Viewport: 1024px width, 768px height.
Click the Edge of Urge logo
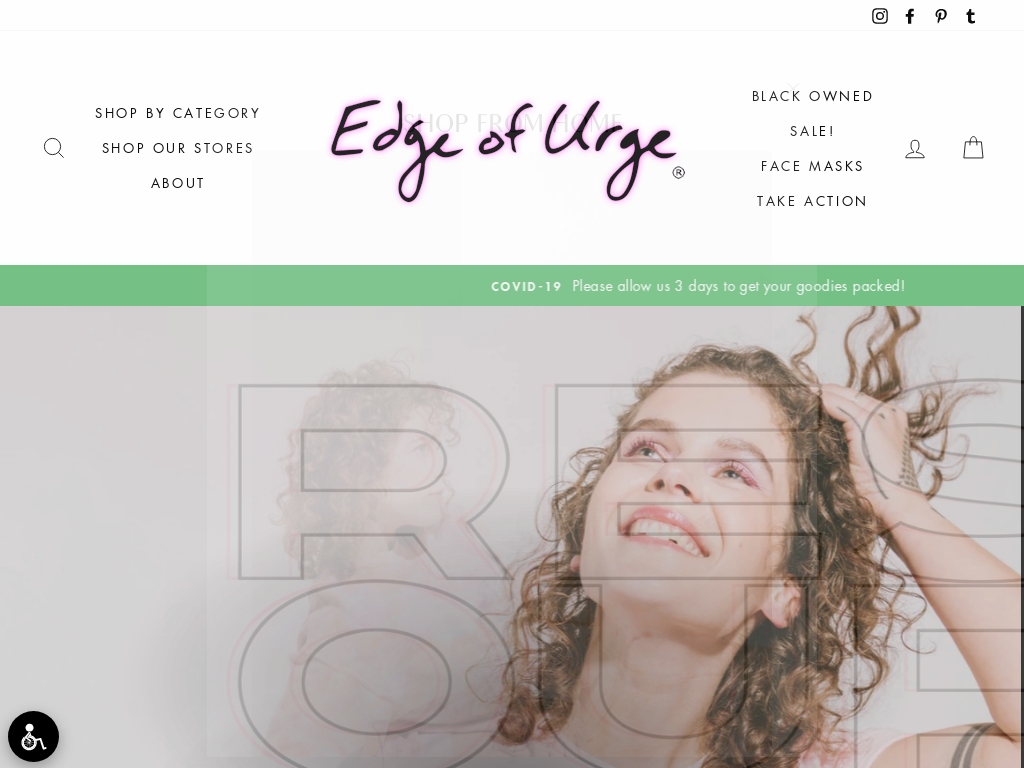click(507, 150)
